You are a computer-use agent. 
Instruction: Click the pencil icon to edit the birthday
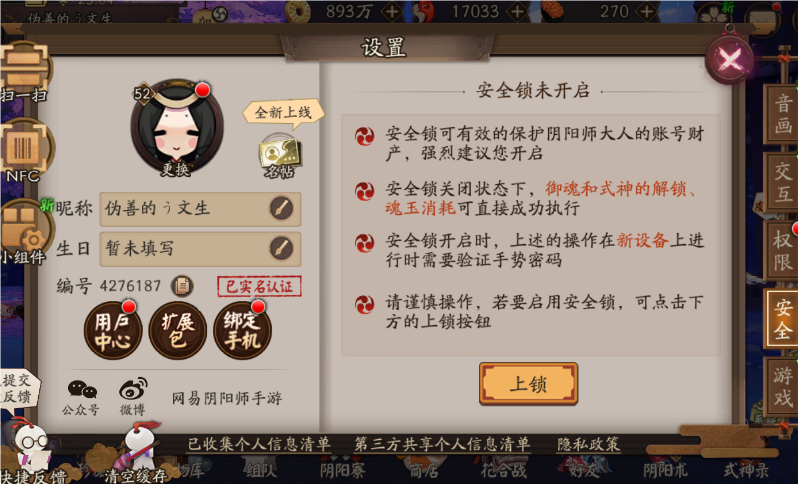point(281,248)
